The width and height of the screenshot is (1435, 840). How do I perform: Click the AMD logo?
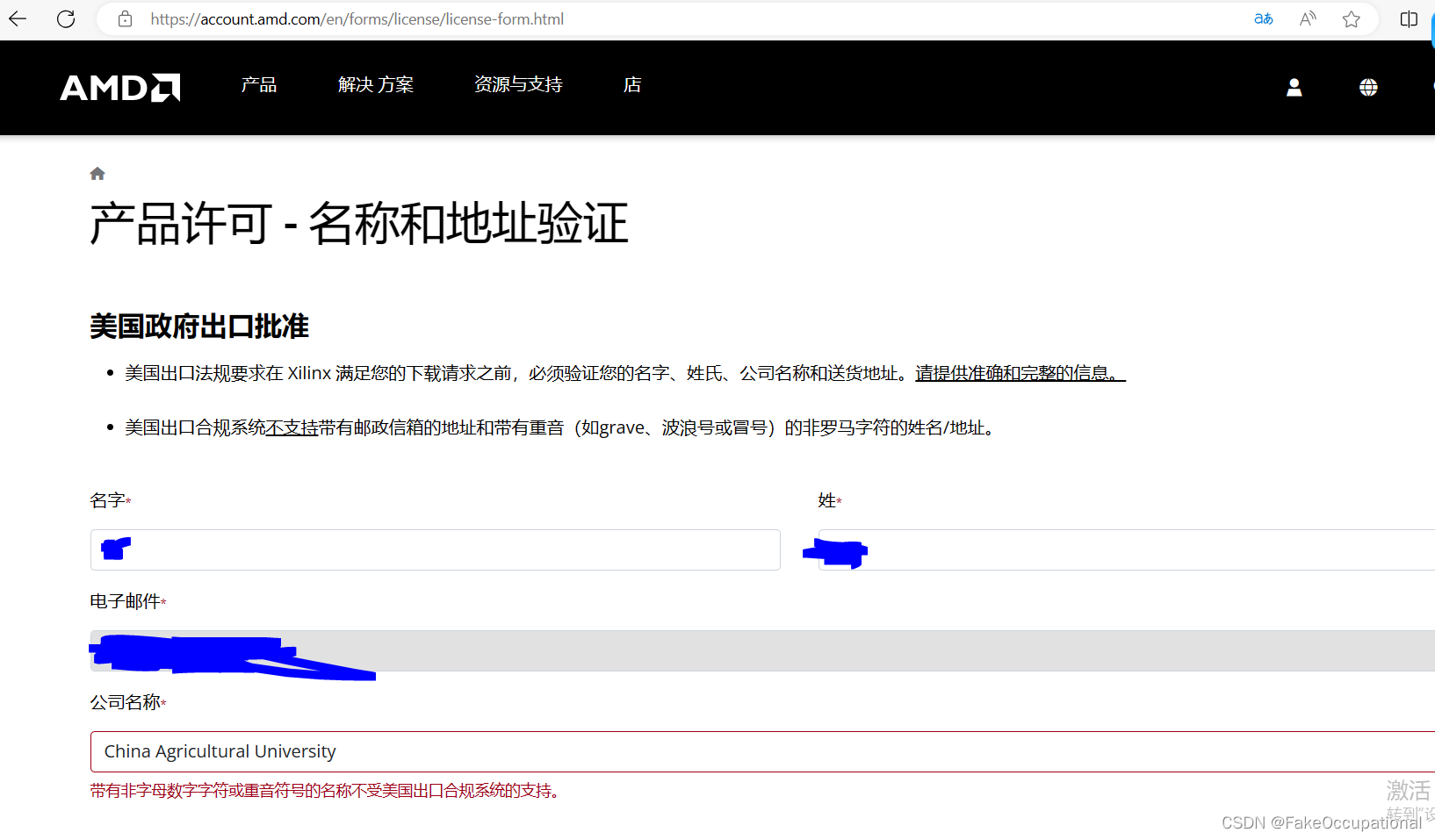point(119,87)
